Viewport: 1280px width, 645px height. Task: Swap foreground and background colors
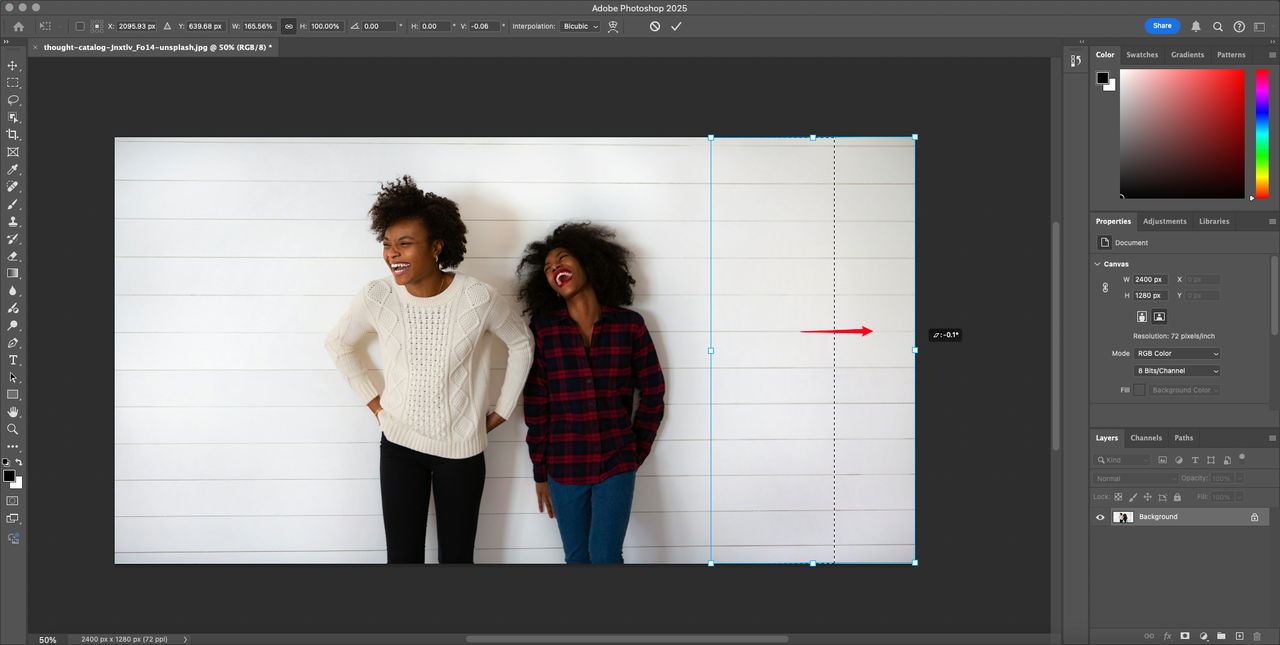pos(19,463)
